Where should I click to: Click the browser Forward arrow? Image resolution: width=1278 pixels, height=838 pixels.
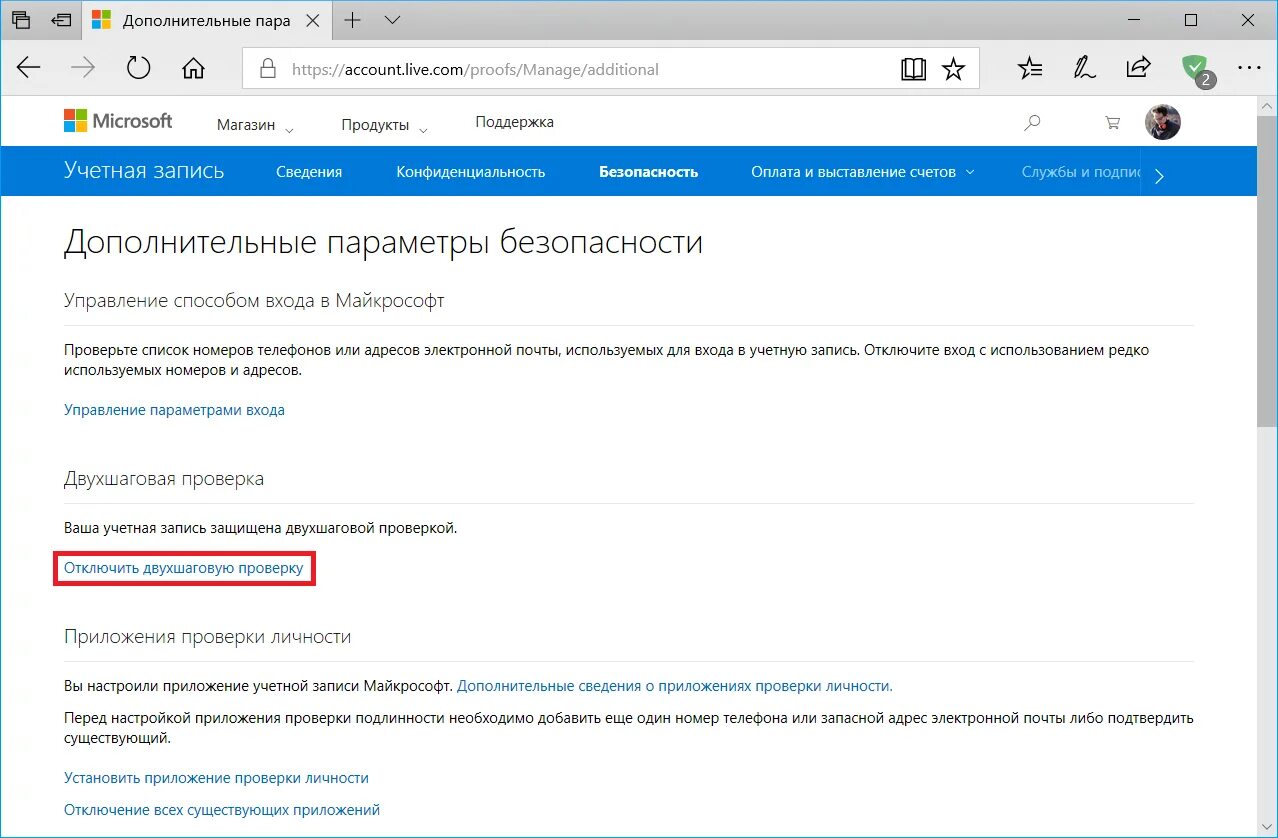(x=83, y=68)
